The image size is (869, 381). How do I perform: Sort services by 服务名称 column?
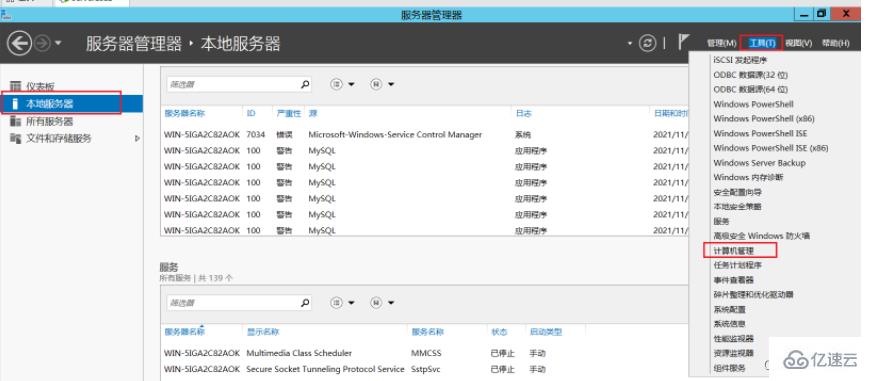(427, 332)
